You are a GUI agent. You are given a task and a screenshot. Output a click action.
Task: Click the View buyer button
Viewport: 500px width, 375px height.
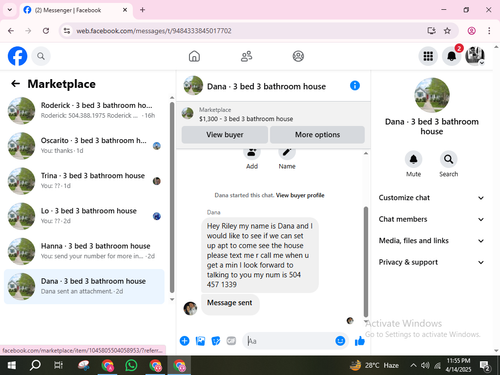[x=225, y=135]
